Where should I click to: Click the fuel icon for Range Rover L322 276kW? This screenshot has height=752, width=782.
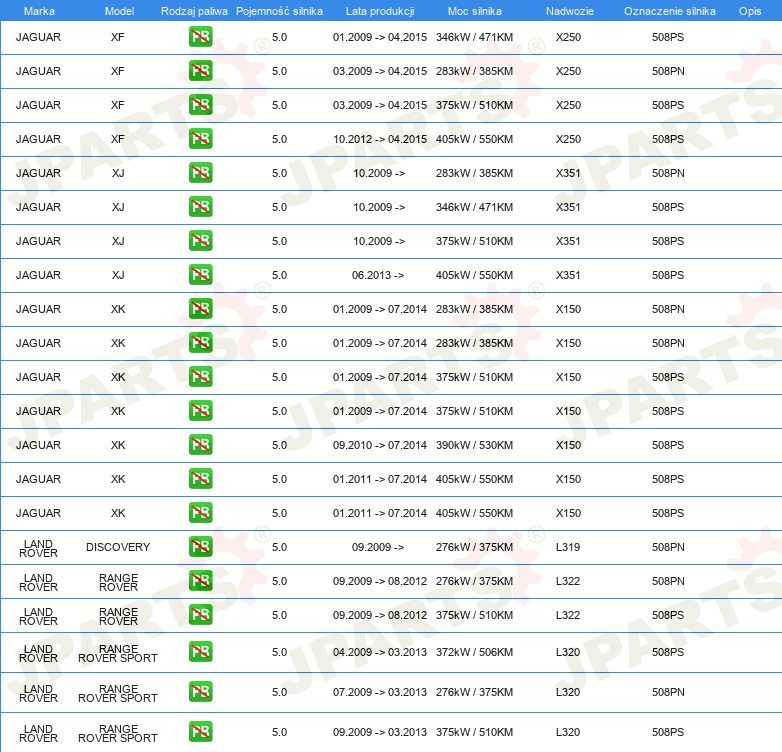200,580
